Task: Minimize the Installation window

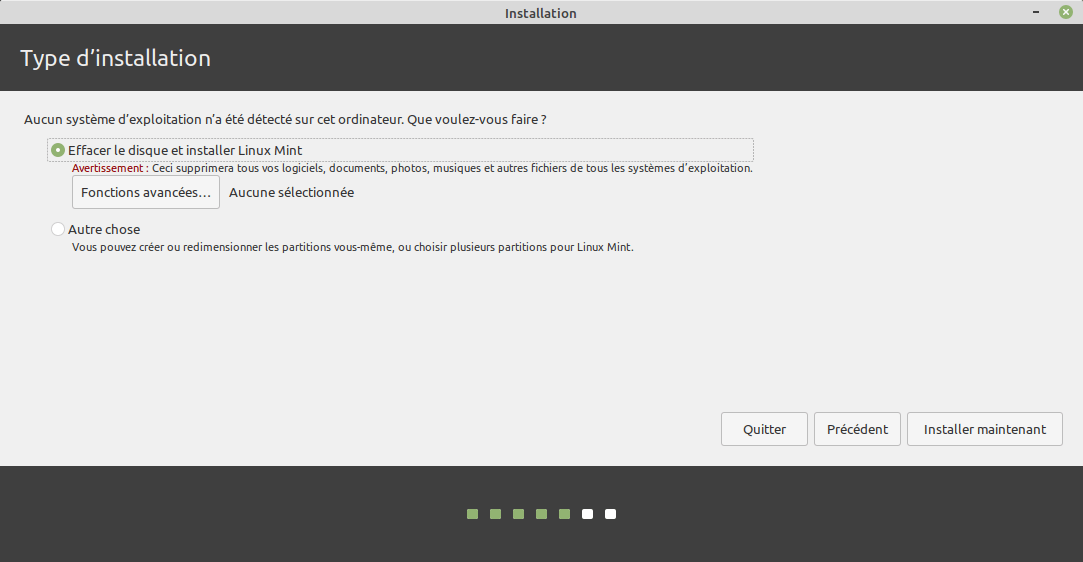Action: (x=1036, y=12)
